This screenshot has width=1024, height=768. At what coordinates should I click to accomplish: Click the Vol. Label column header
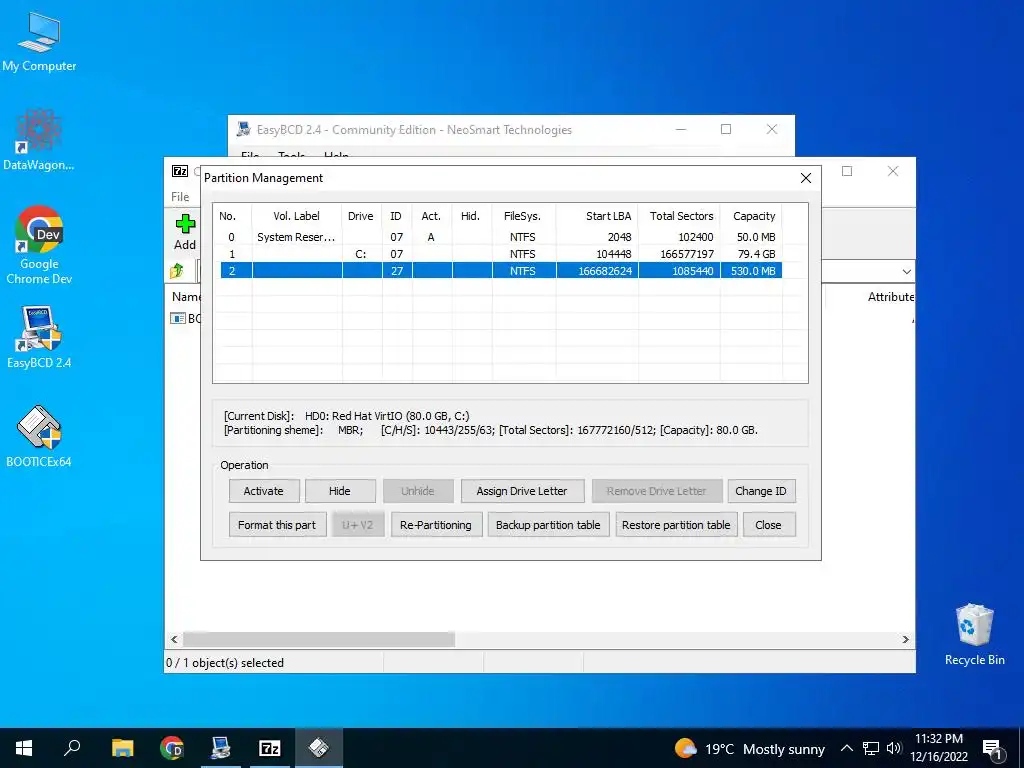296,216
